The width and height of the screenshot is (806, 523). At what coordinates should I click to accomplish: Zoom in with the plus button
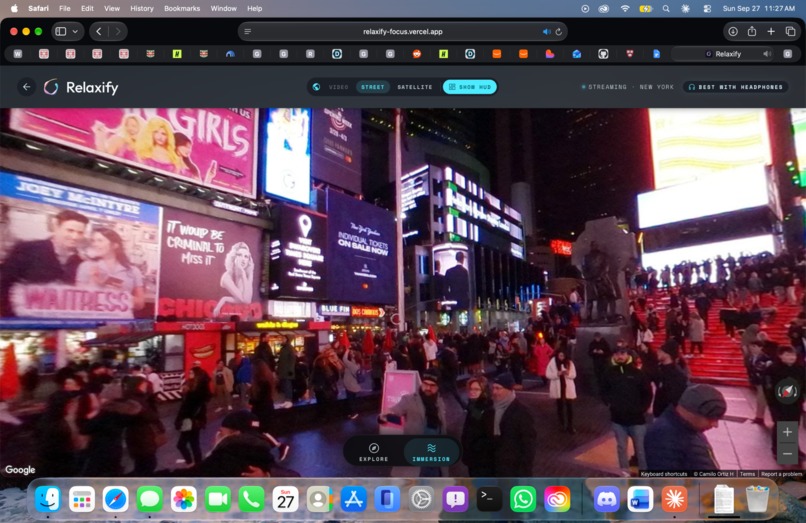[x=787, y=432]
